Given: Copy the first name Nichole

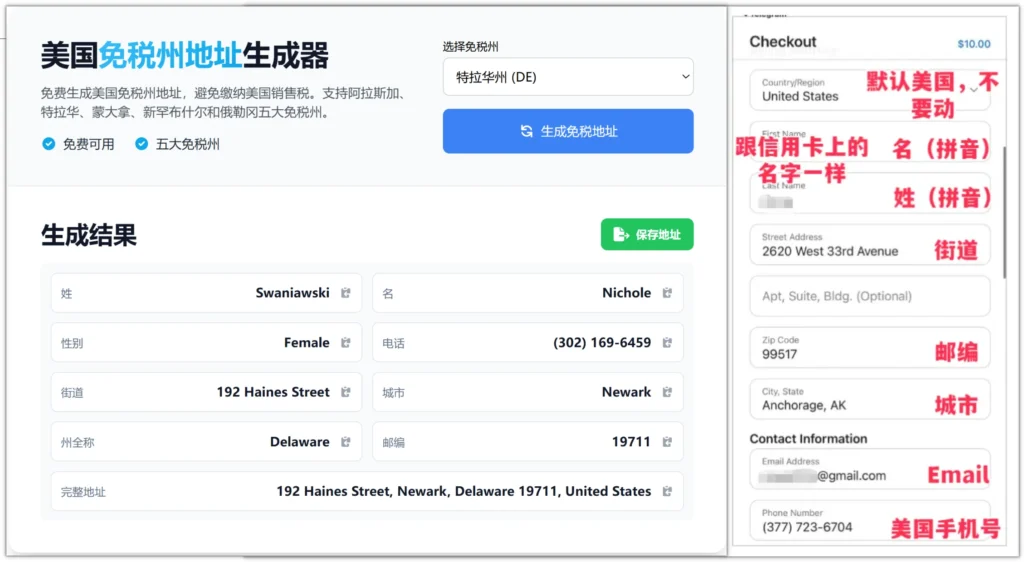Looking at the screenshot, I should tap(667, 293).
